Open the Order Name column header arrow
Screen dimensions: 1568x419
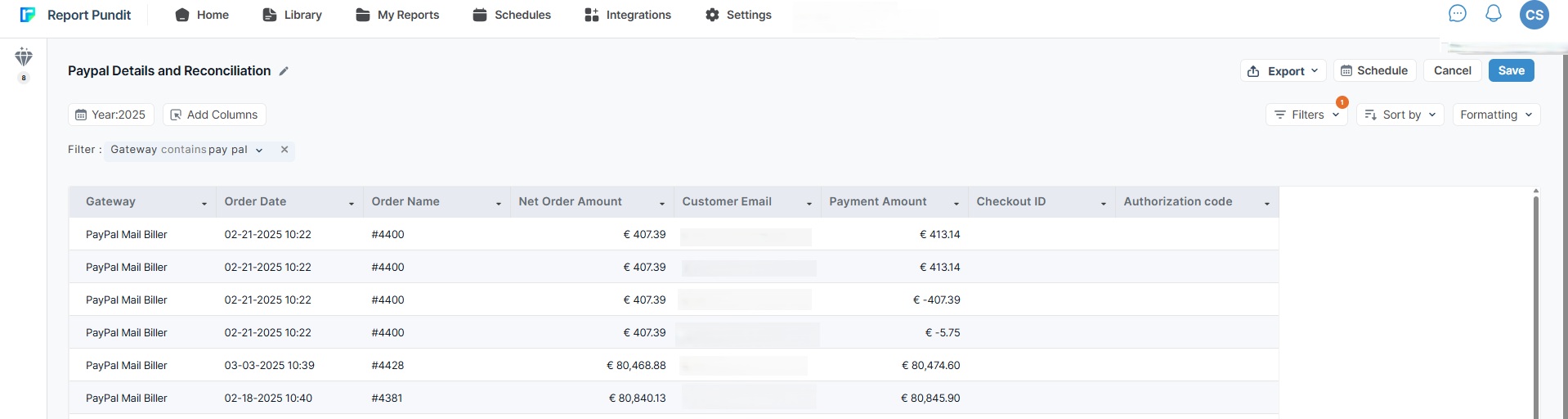499,203
